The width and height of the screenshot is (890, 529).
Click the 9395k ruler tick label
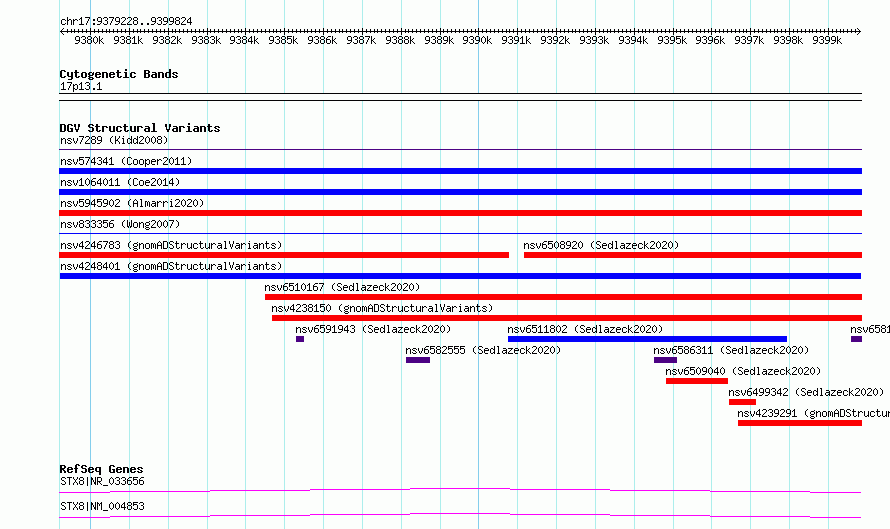(x=672, y=40)
